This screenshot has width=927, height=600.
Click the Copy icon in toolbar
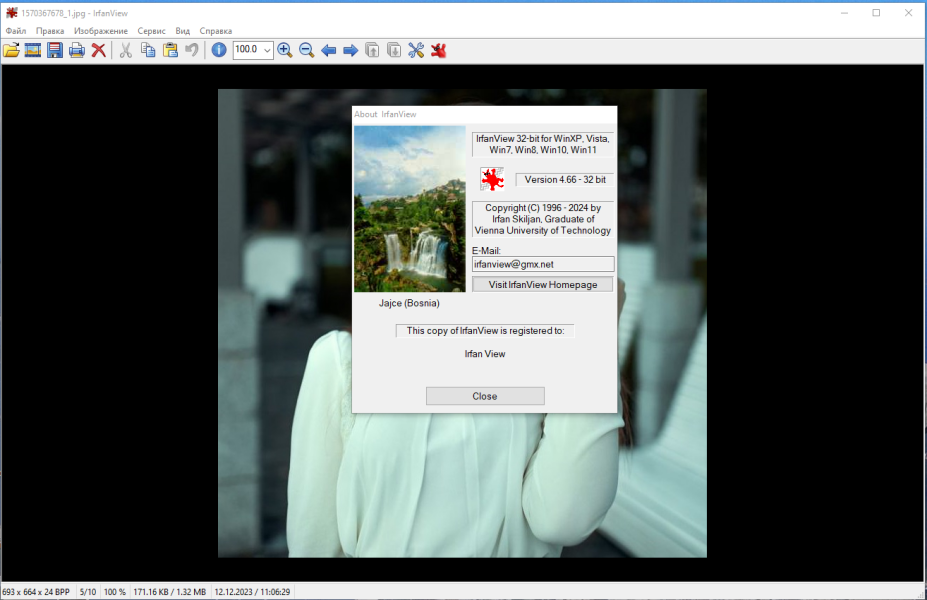(148, 50)
